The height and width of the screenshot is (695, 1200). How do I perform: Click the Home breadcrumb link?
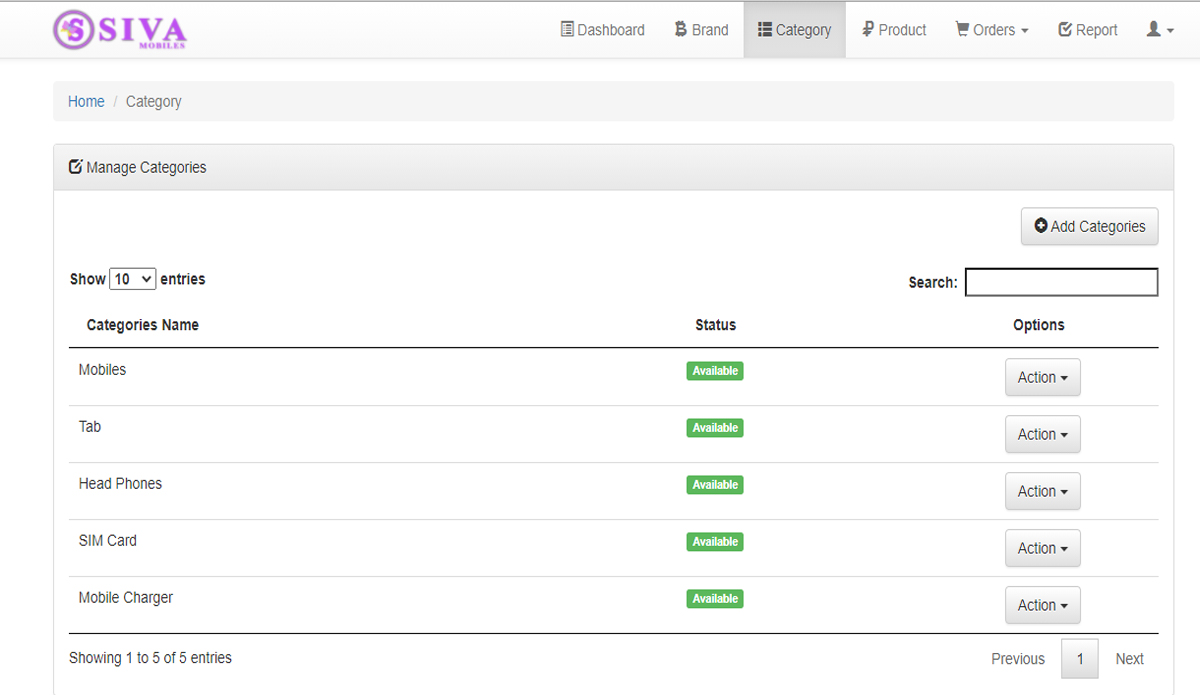coord(86,102)
